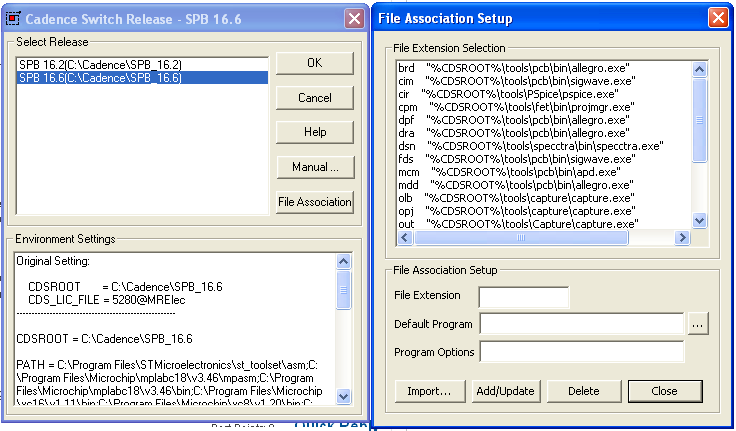Close the File Association Setup dialog via X
The image size is (736, 431).
pyautogui.click(x=717, y=18)
